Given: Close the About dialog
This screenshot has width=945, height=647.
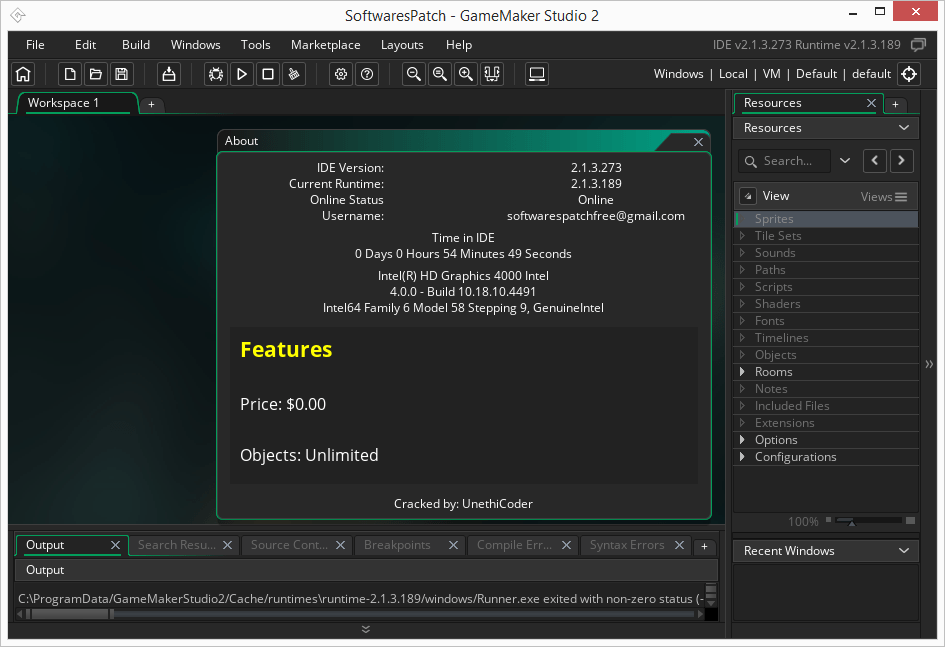Looking at the screenshot, I should pos(698,142).
